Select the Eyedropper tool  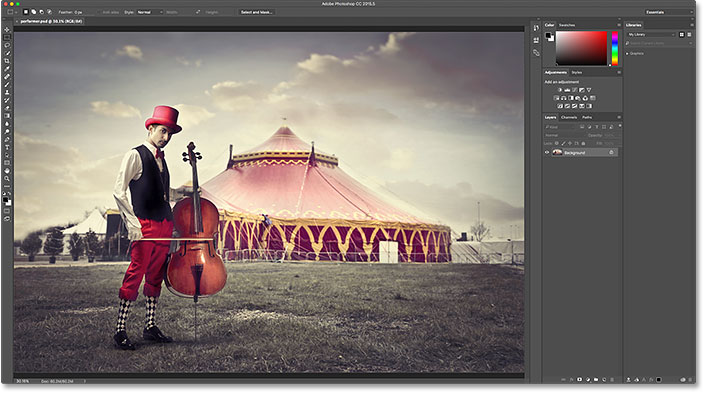click(7, 68)
